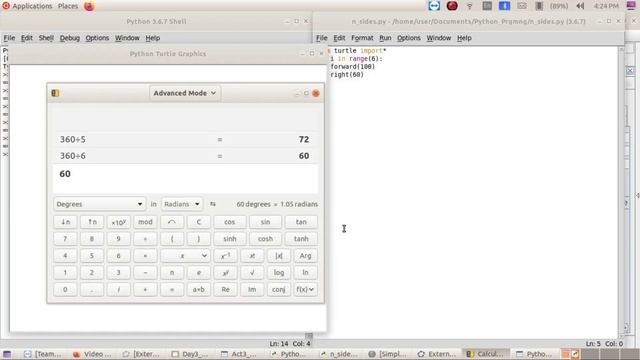This screenshot has width=640, height=360.
Task: Click the 360÷6 history row
Action: click(x=185, y=156)
